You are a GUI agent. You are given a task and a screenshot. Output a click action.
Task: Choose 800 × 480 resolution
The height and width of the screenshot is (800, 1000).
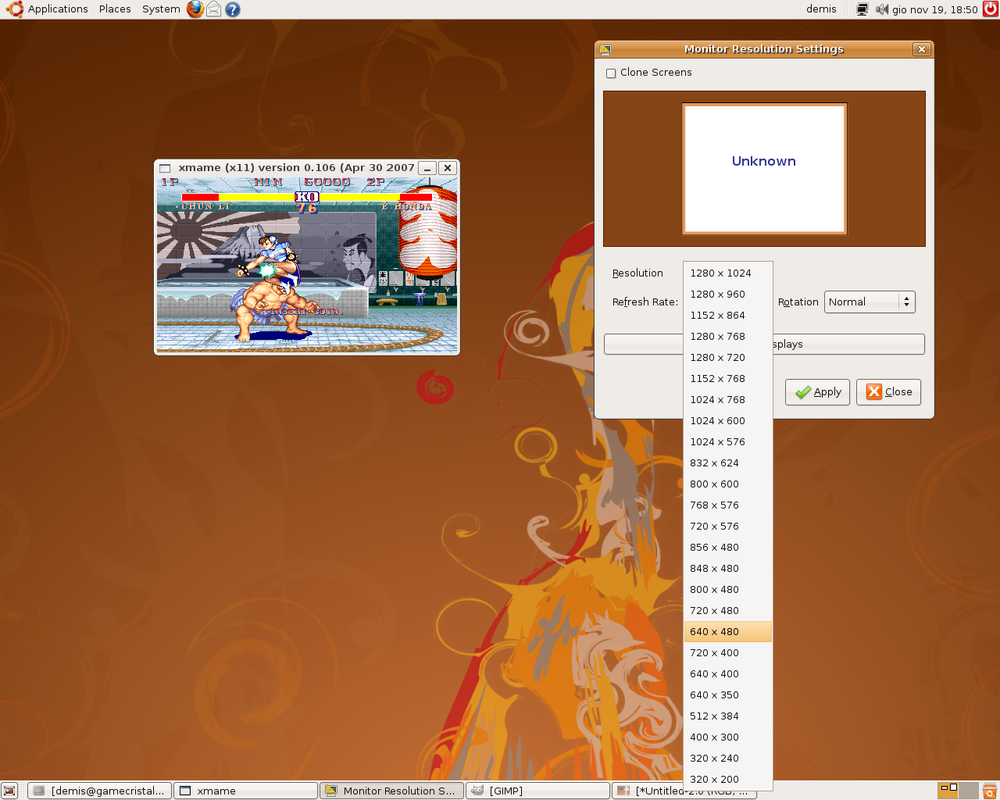(x=728, y=589)
